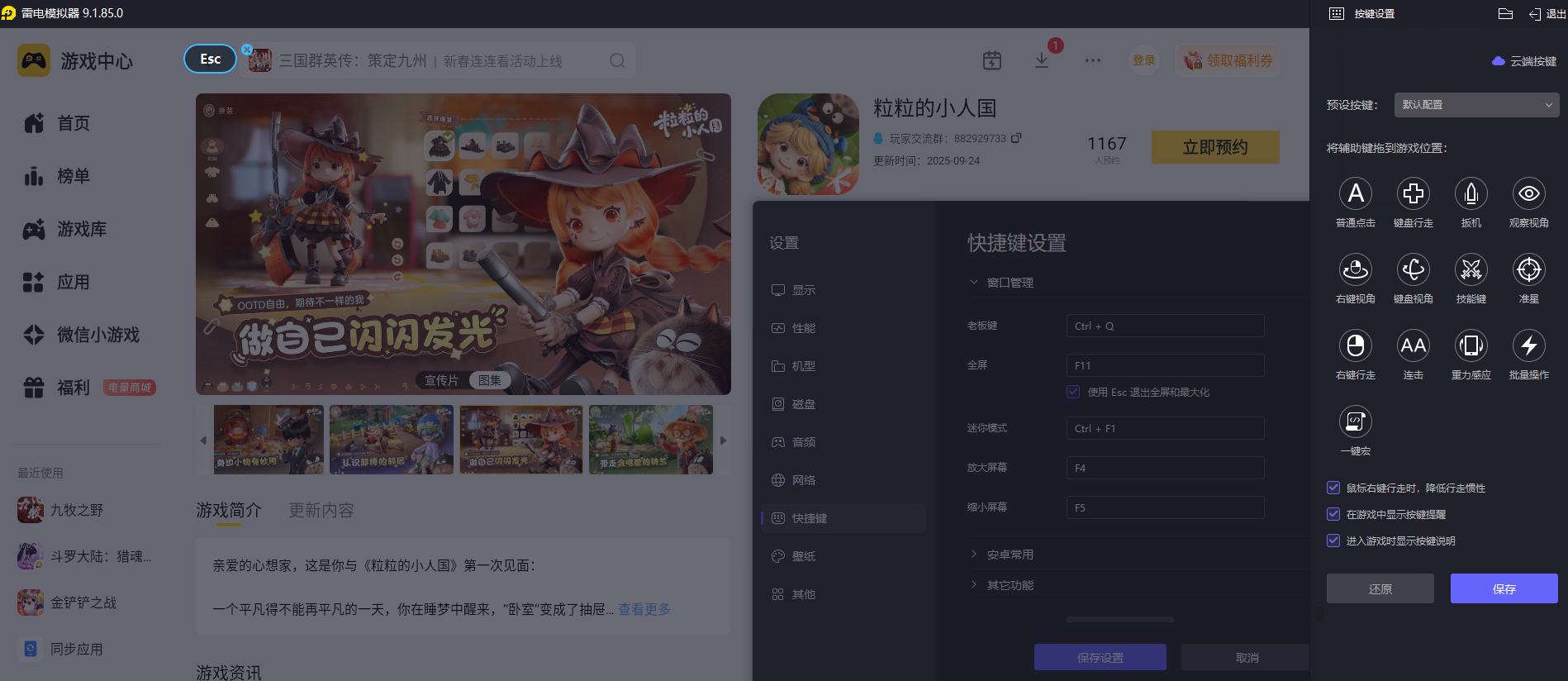This screenshot has width=1568, height=681.
Task: Open 显示 settings tab
Action: (x=843, y=290)
